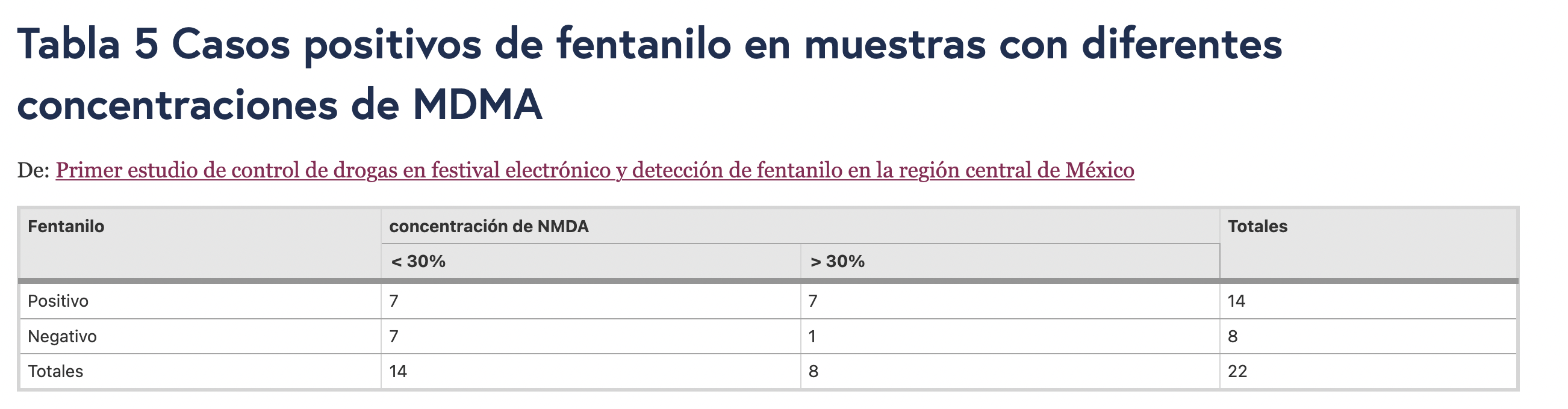
Task: Select Negativo value 1 under > 30%
Action: (x=812, y=336)
